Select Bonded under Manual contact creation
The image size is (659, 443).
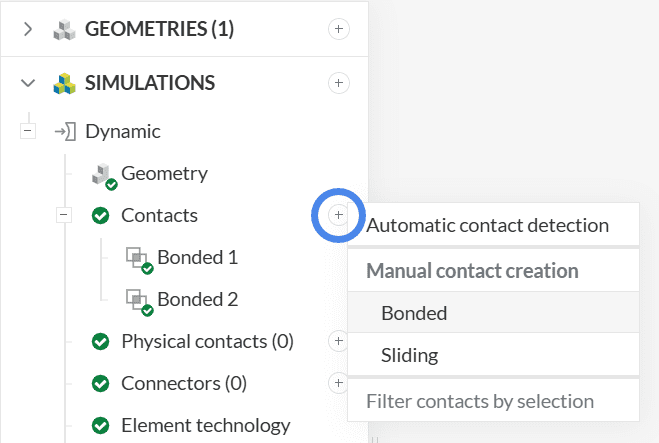tap(414, 313)
